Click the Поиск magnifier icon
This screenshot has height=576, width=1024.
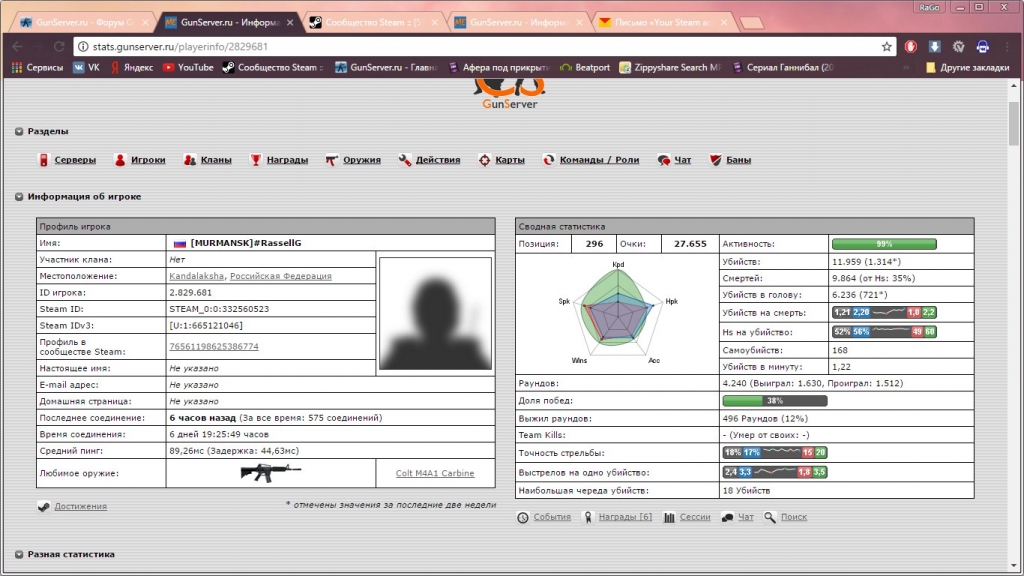[770, 517]
